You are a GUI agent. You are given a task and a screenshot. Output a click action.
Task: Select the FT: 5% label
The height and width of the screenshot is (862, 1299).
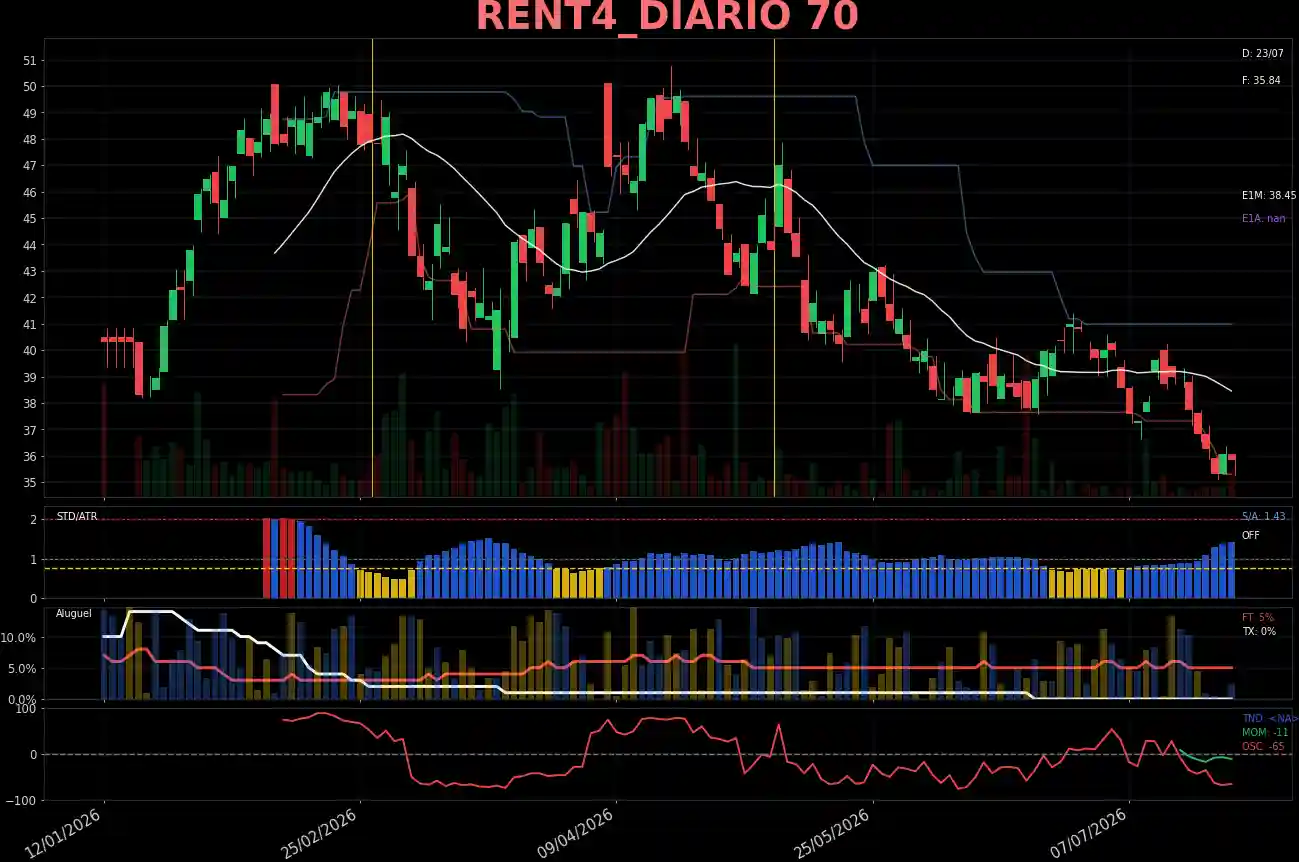[1258, 617]
